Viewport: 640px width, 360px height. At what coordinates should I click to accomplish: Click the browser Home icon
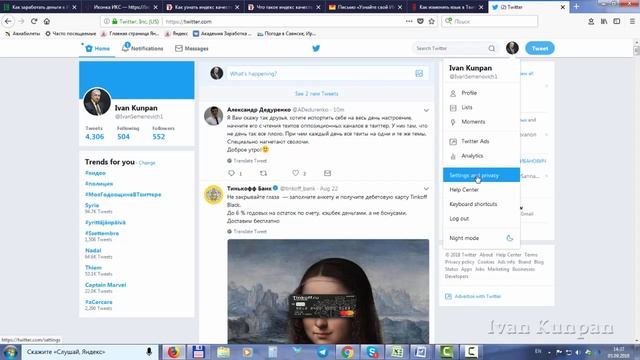[47, 21]
